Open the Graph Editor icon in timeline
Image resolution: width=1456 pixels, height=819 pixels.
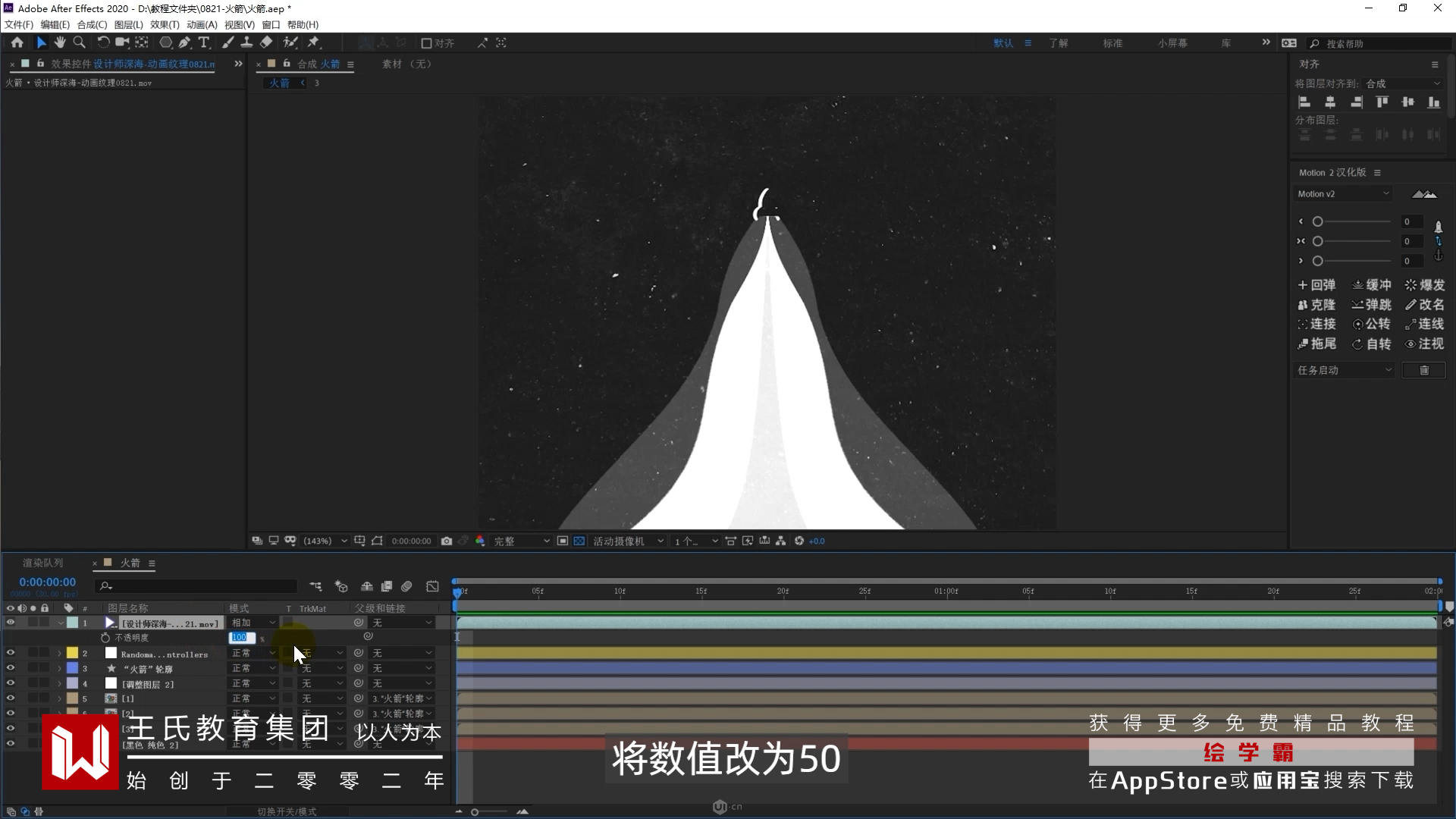tap(432, 586)
